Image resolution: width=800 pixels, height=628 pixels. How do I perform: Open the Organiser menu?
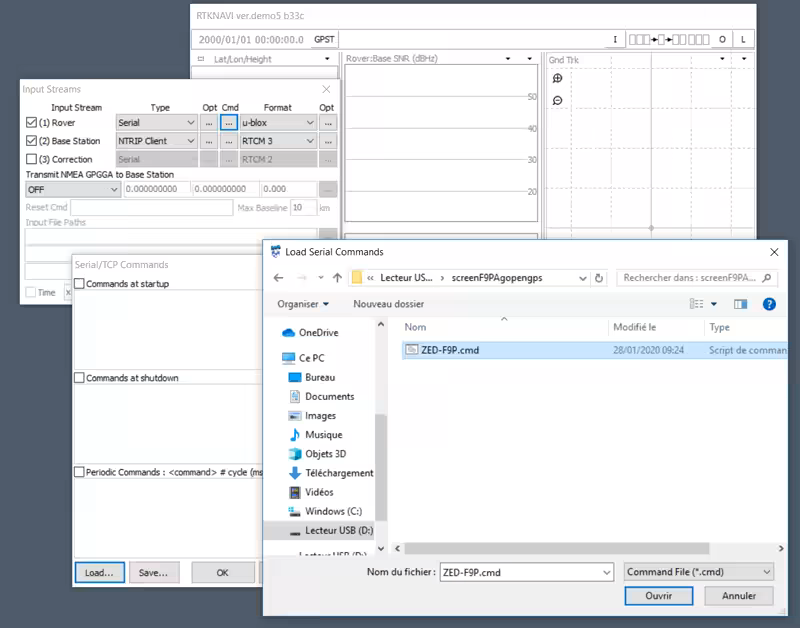[304, 303]
